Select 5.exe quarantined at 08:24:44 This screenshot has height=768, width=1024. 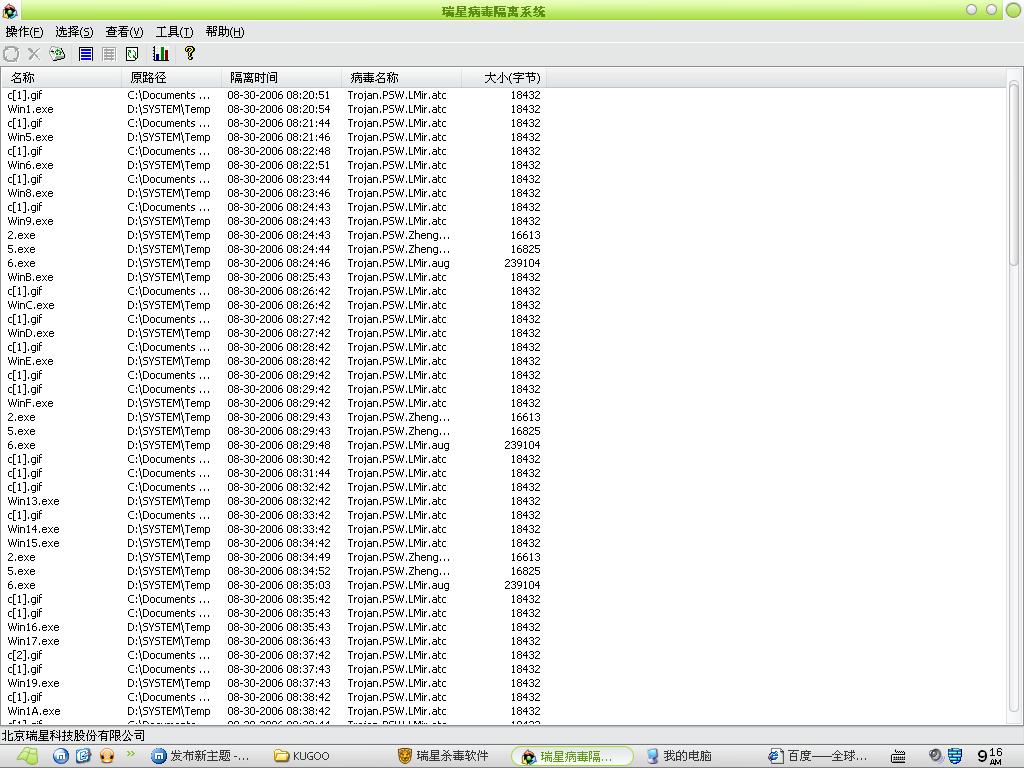[x=274, y=249]
